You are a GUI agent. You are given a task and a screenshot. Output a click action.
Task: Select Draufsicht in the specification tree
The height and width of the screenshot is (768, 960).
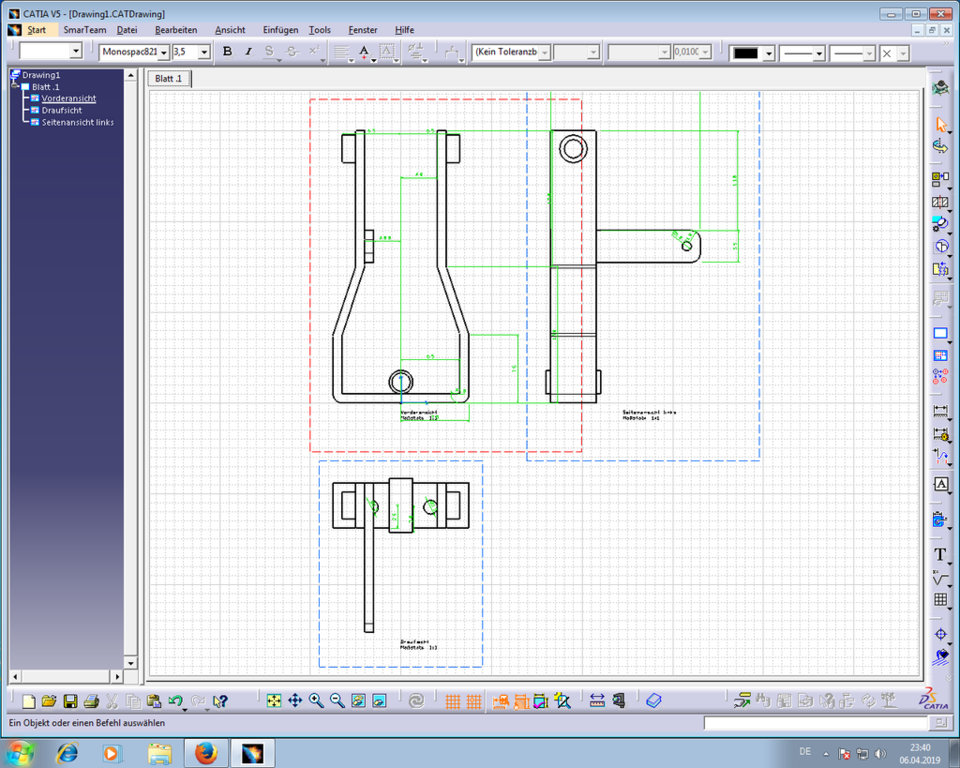[62, 110]
